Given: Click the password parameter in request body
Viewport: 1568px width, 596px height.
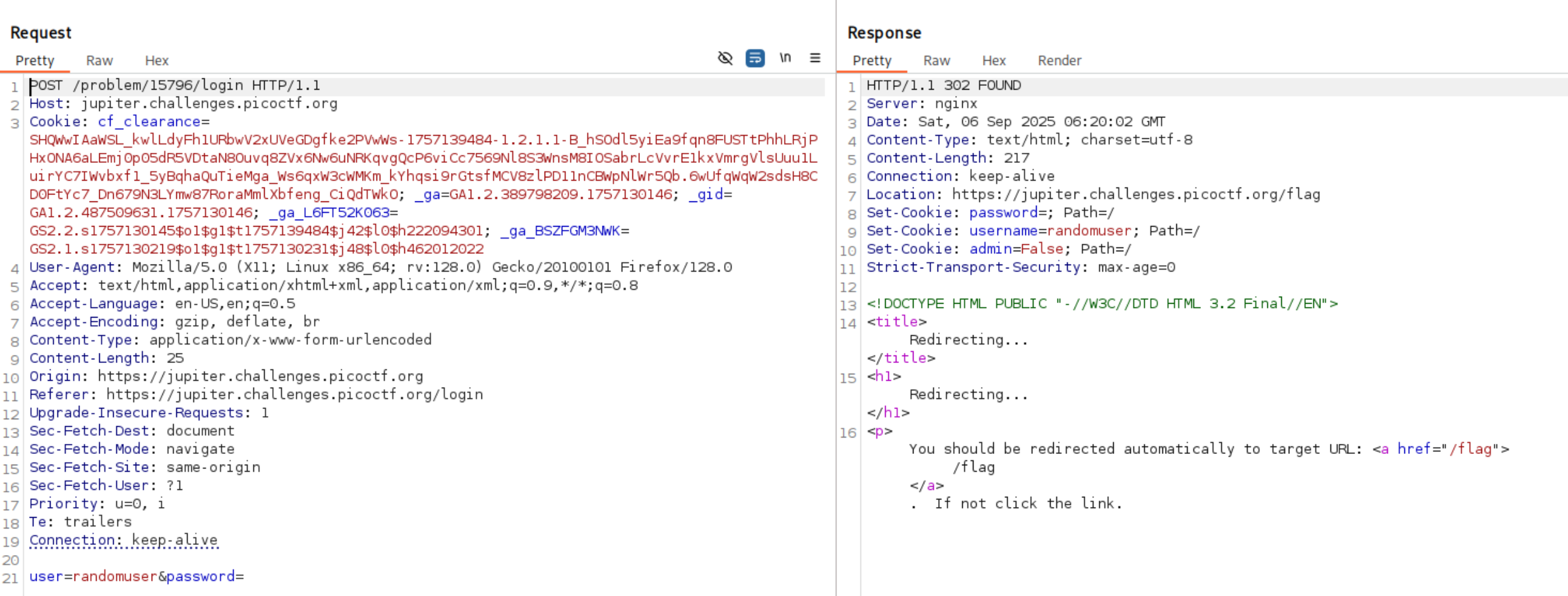Looking at the screenshot, I should click(200, 576).
